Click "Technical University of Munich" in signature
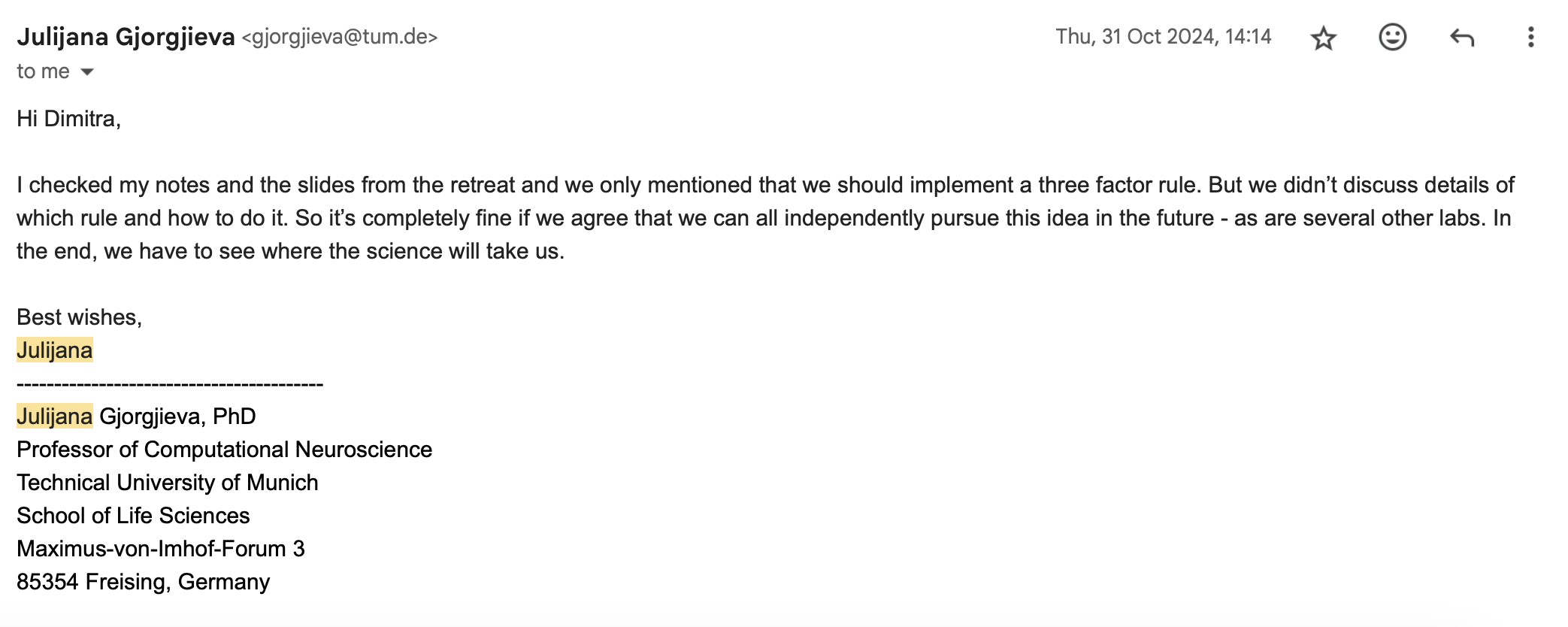Viewport: 1568px width, 627px height. (167, 483)
